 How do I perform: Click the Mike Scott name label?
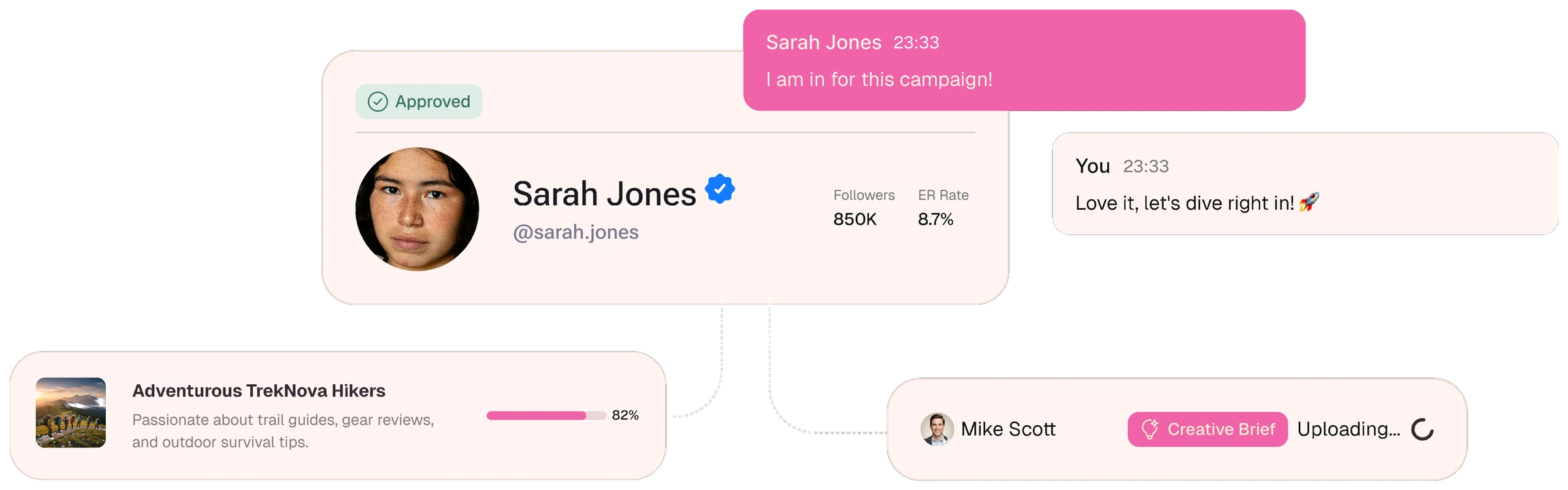[x=1008, y=429]
